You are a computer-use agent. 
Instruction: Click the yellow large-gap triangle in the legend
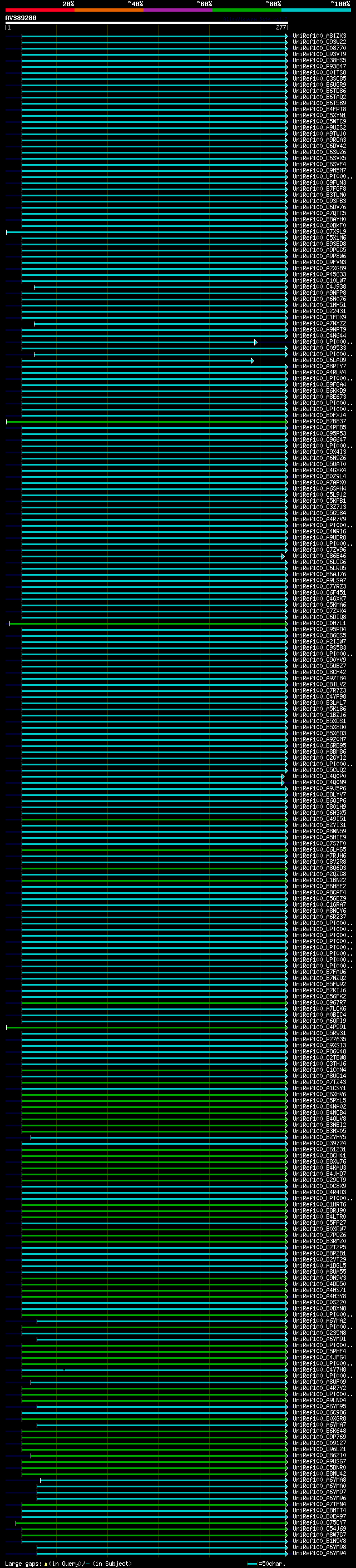coord(46,1563)
